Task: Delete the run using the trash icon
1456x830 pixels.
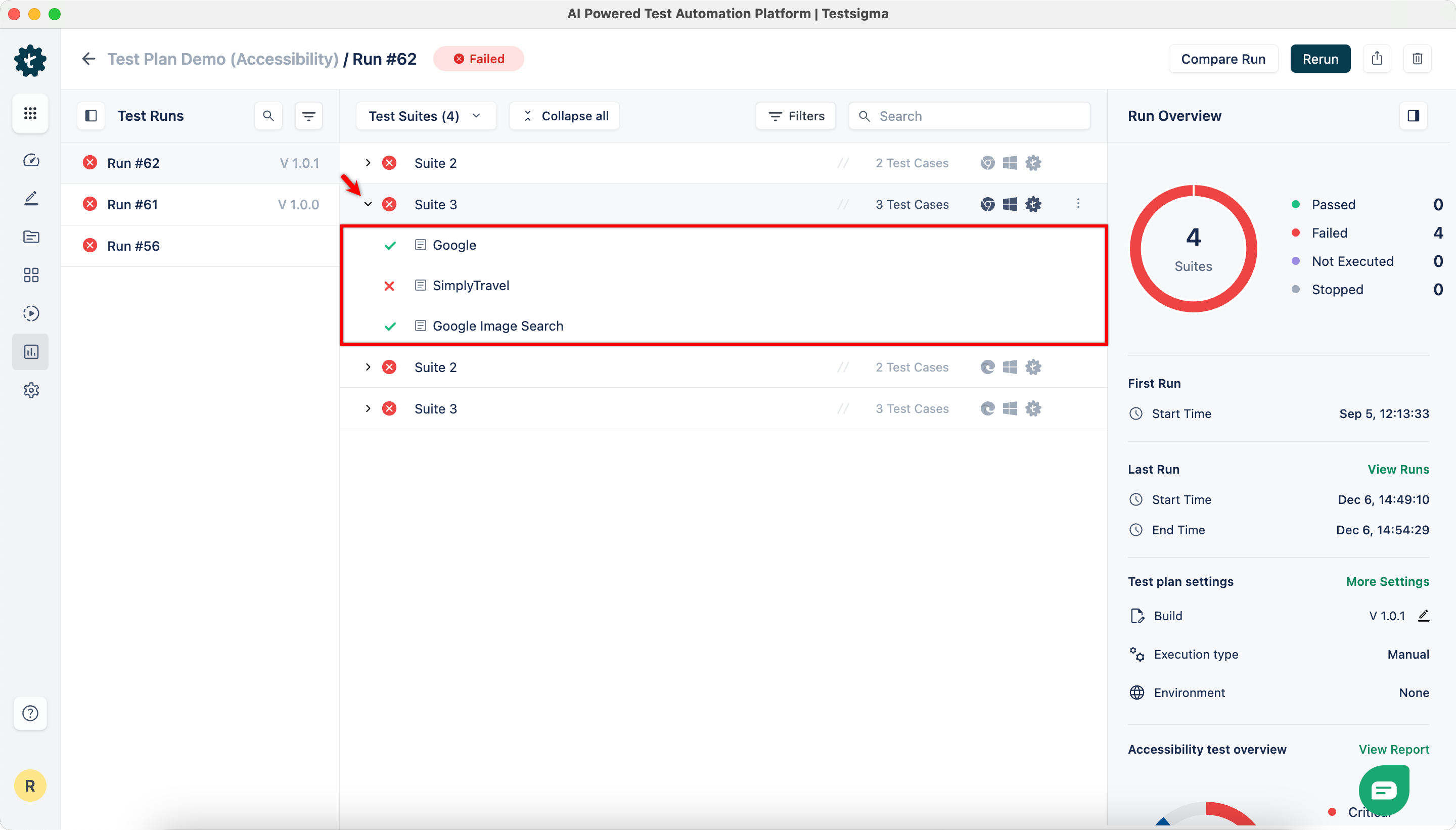Action: [x=1418, y=59]
